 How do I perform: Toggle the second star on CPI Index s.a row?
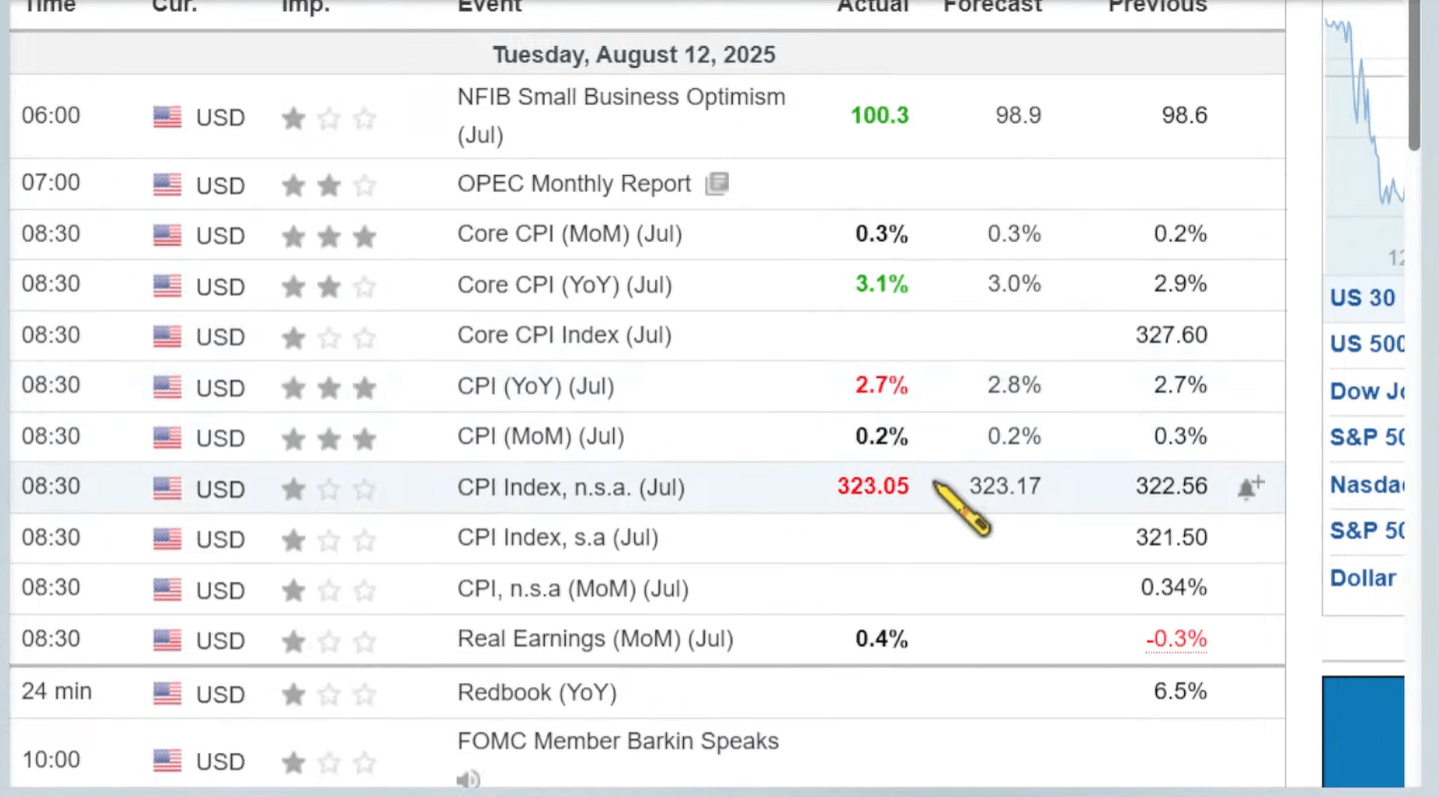pos(329,538)
